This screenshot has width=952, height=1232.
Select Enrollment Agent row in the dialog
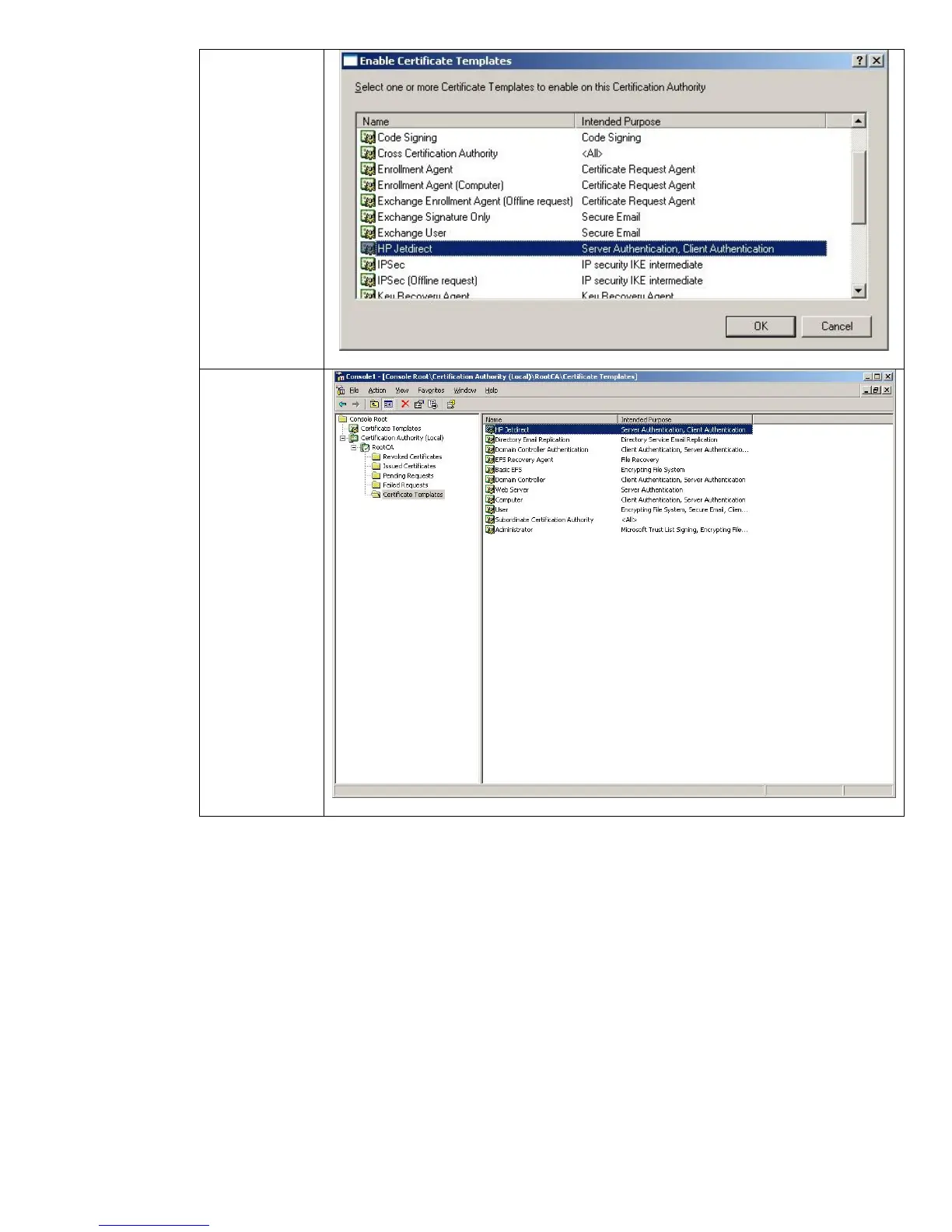(x=593, y=170)
